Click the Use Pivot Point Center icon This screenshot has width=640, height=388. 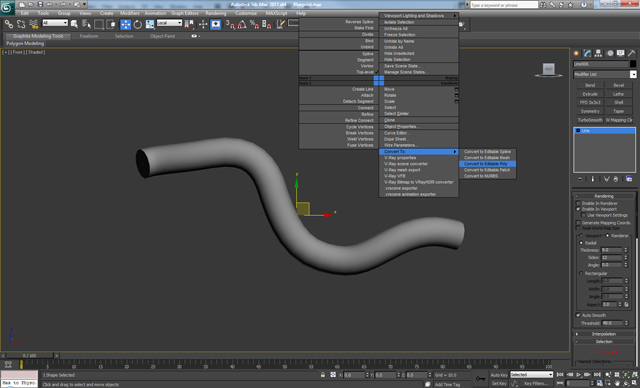coord(189,24)
